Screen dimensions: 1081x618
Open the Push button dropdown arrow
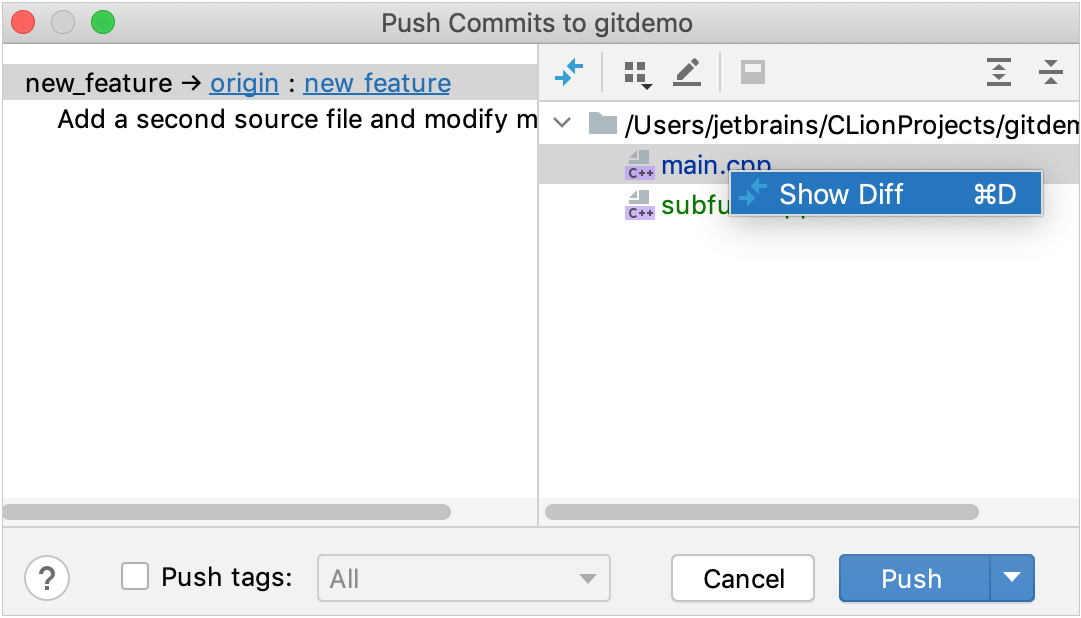pos(1012,578)
